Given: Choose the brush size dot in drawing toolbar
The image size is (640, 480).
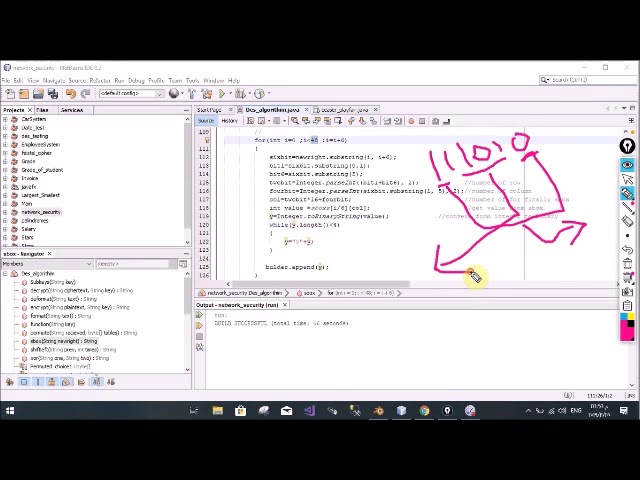Looking at the screenshot, I should (x=627, y=236).
